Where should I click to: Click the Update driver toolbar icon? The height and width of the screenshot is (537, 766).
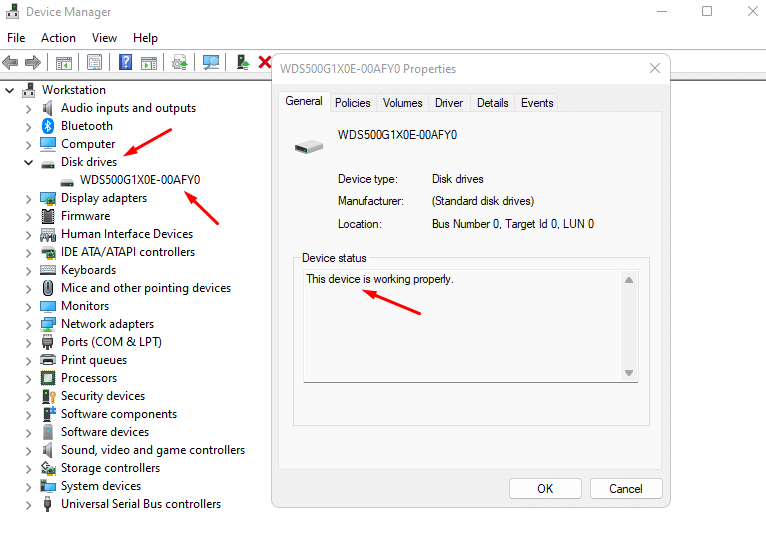180,62
